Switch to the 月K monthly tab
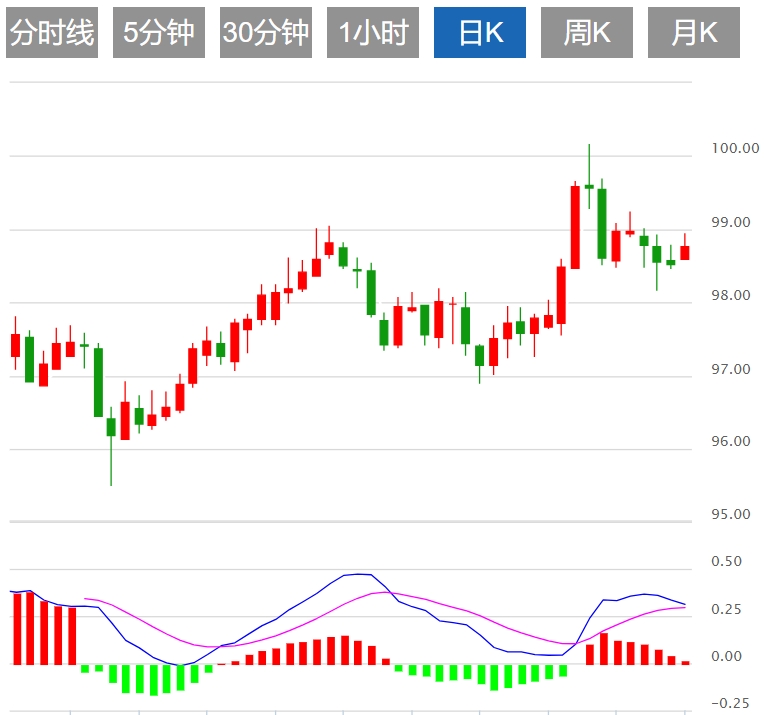This screenshot has width=766, height=715. click(694, 32)
